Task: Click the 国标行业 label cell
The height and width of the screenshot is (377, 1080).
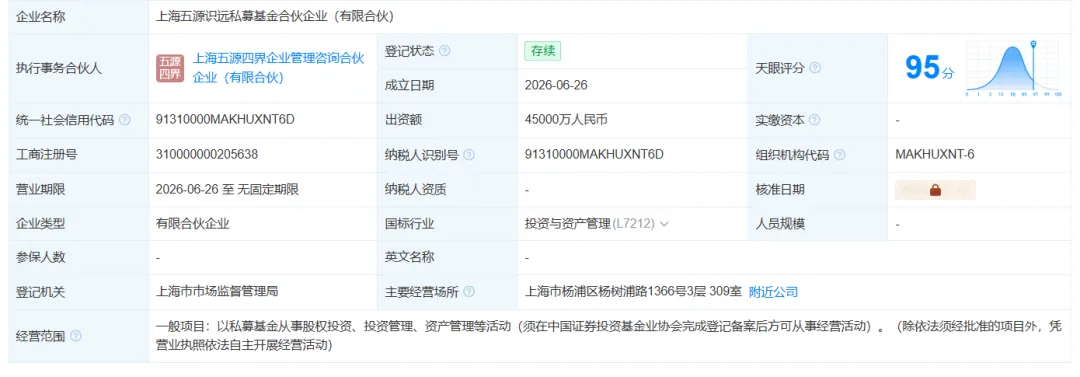Action: point(447,223)
